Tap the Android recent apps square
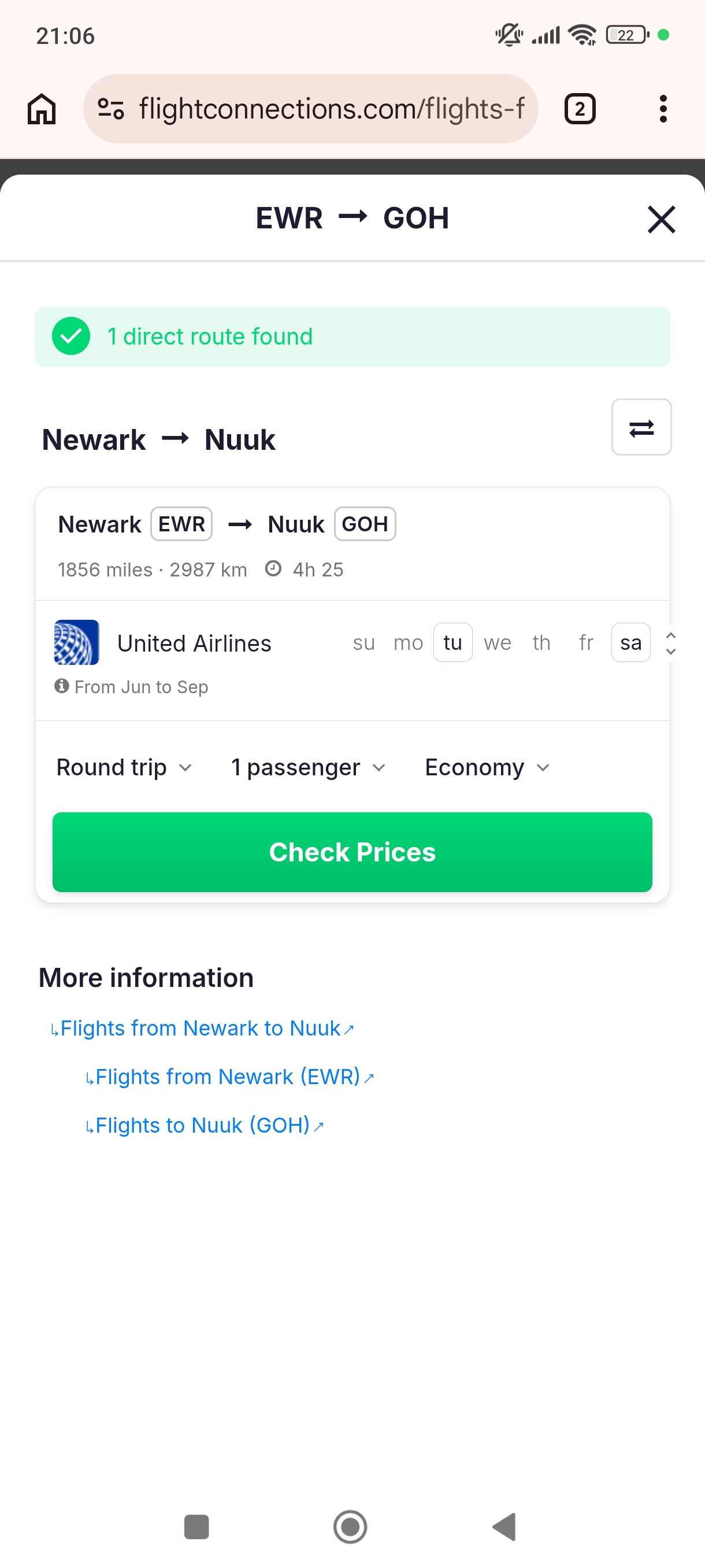This screenshot has width=705, height=1568. (x=196, y=1527)
